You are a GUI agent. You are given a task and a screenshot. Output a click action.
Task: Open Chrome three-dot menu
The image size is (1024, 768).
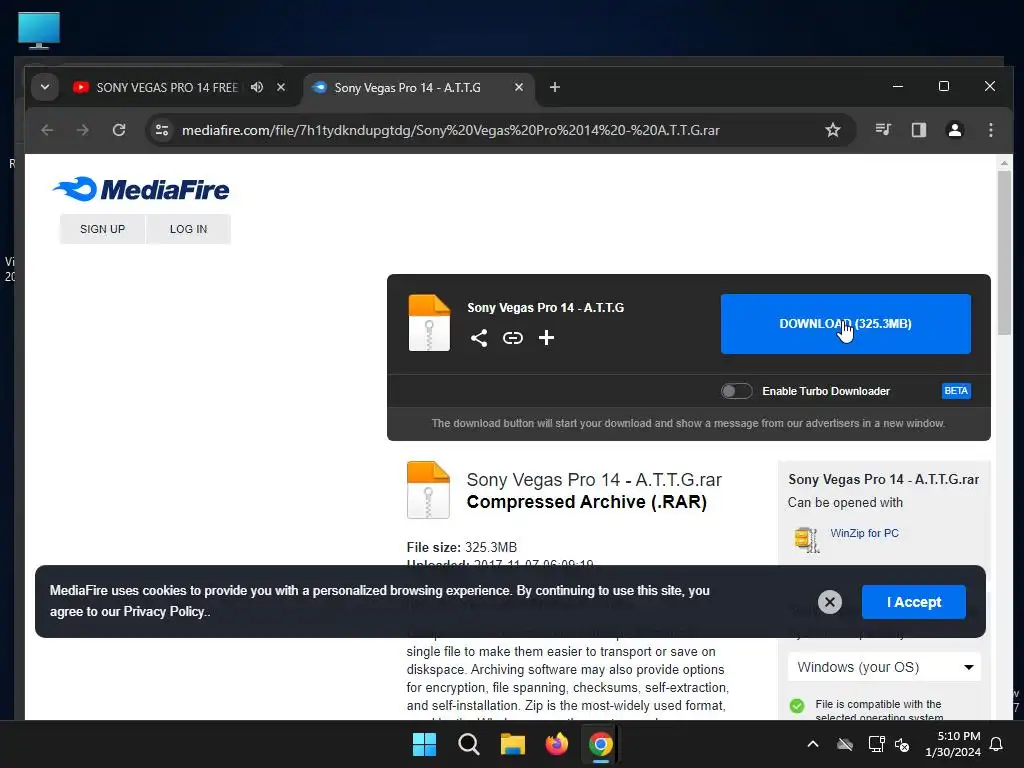tap(991, 130)
